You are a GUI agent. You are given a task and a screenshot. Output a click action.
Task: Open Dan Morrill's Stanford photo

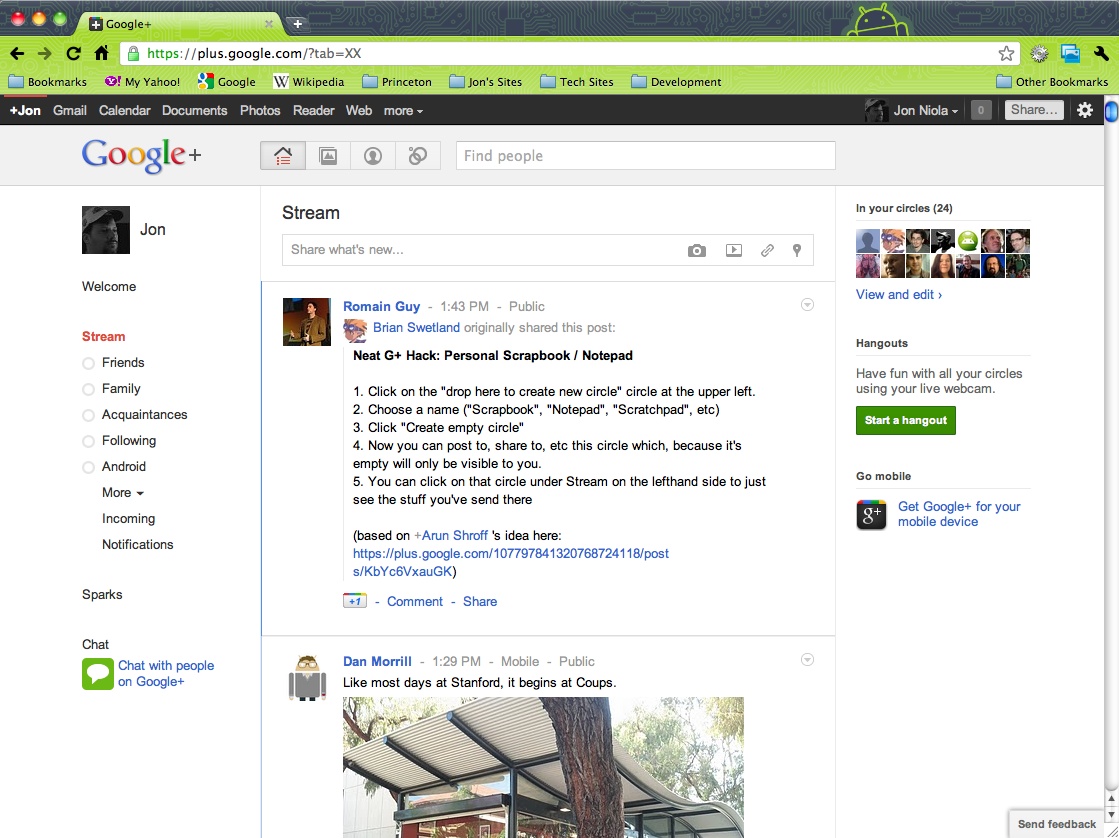pos(543,767)
